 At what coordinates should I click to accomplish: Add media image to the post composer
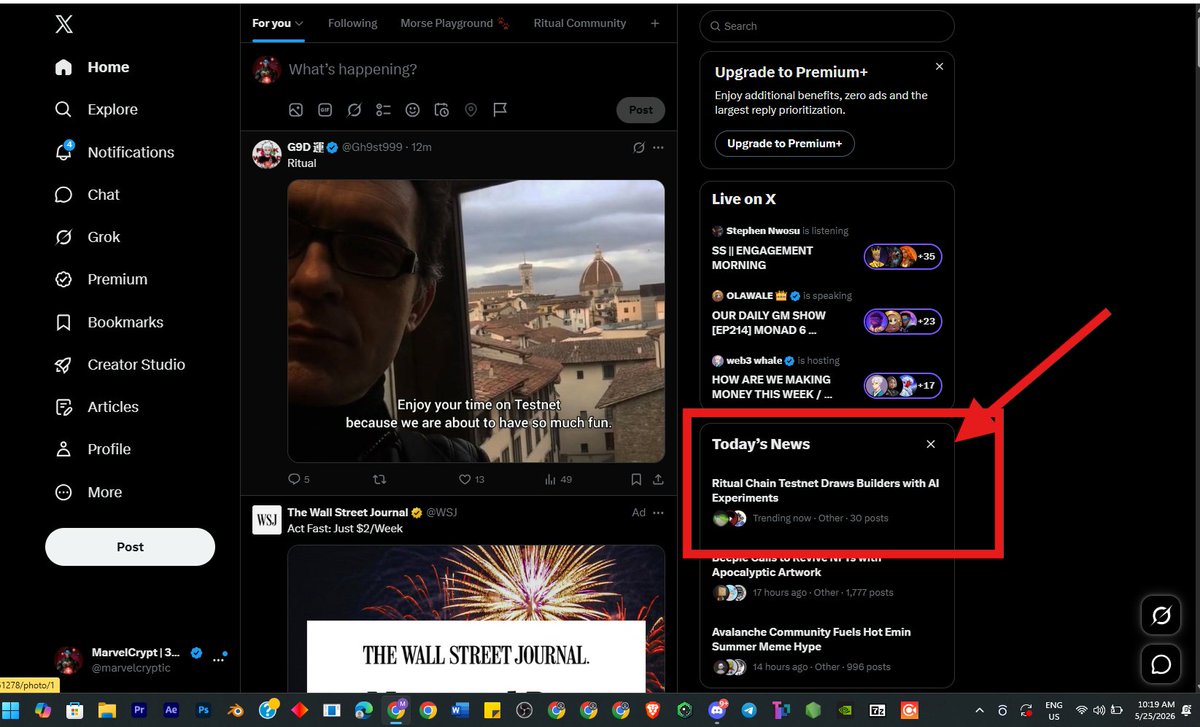pyautogui.click(x=296, y=110)
